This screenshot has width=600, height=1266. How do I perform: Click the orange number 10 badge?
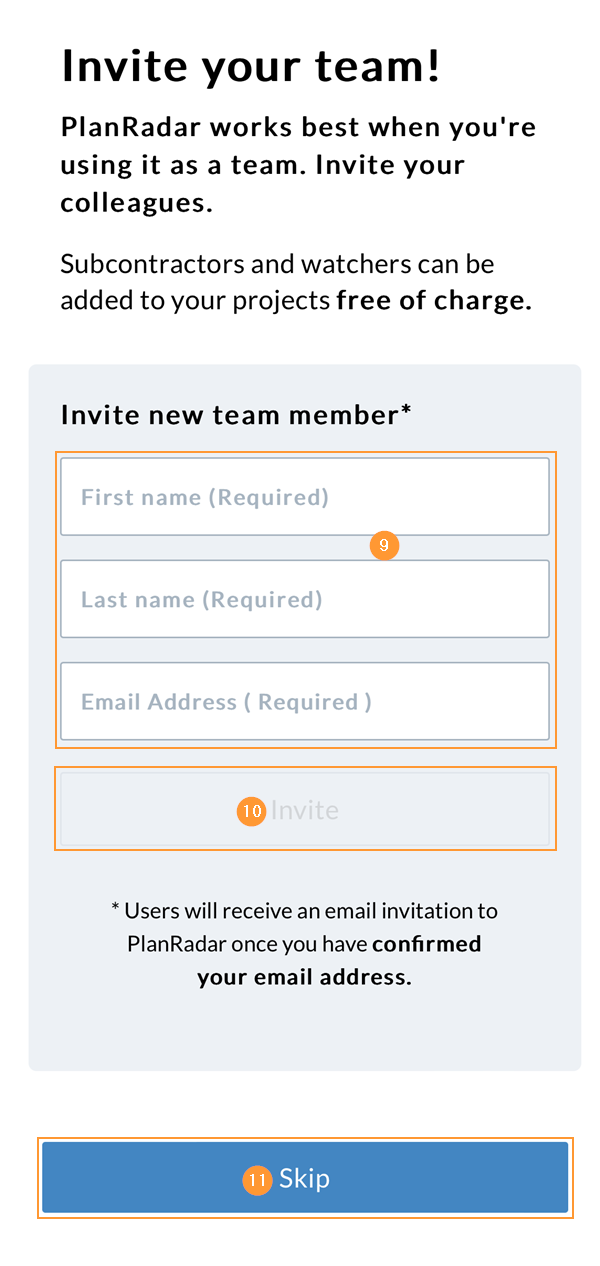pyautogui.click(x=250, y=810)
